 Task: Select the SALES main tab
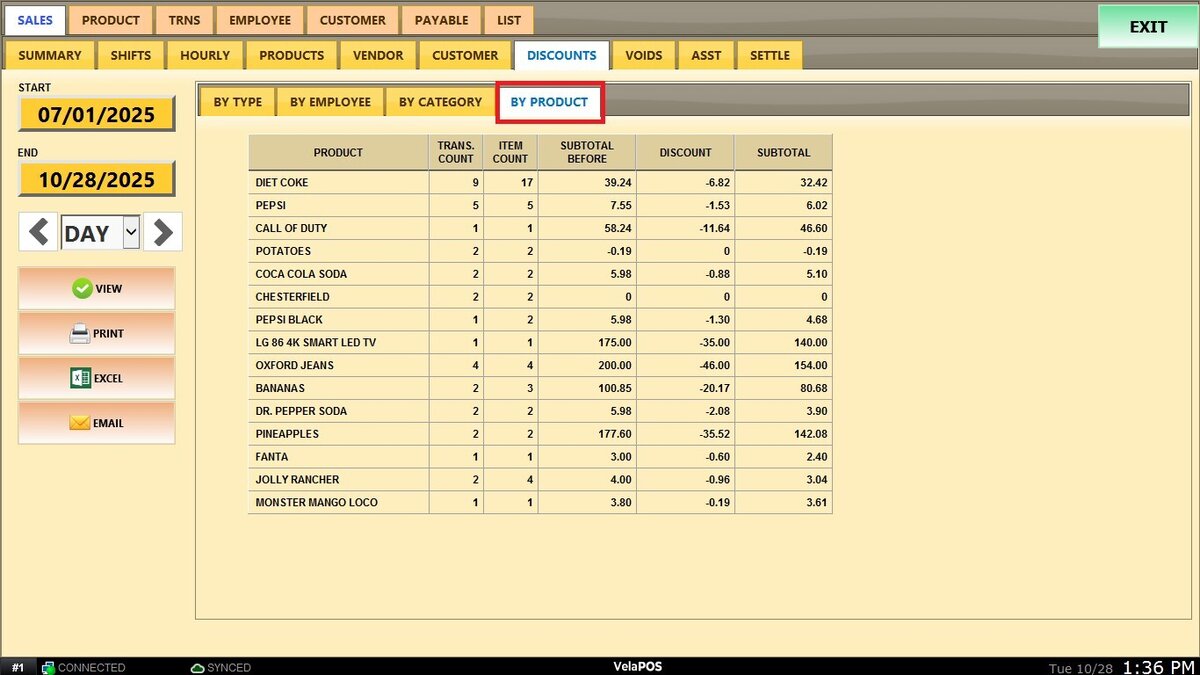point(35,20)
